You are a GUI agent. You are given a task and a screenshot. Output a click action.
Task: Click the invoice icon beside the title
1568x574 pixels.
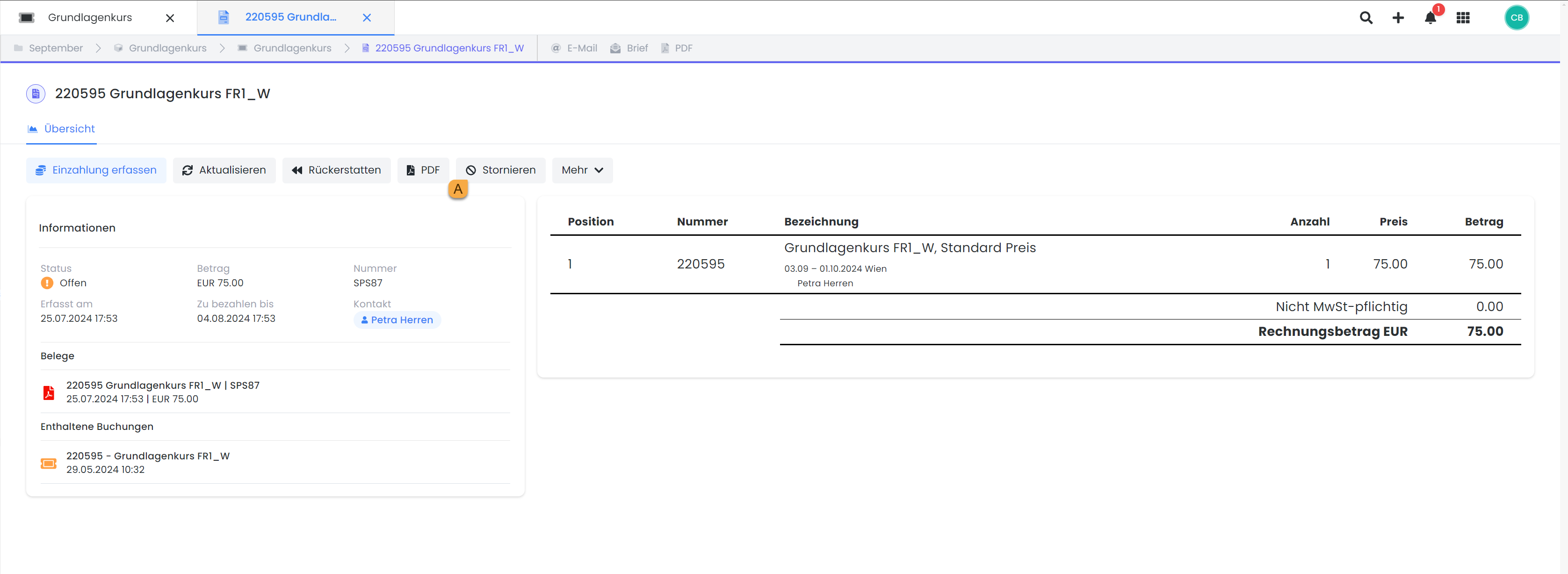(x=35, y=94)
